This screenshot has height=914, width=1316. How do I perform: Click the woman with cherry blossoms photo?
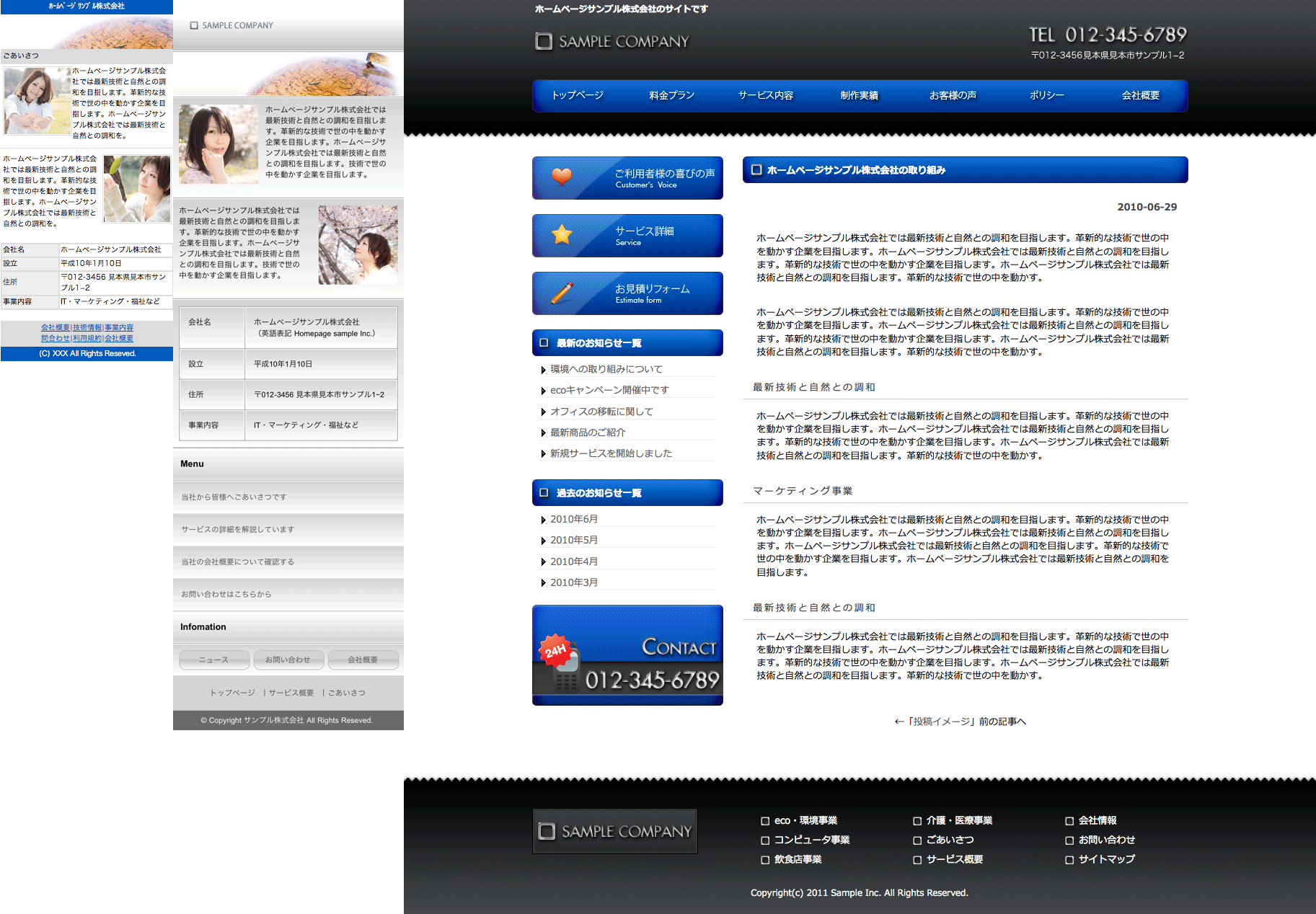pos(358,244)
